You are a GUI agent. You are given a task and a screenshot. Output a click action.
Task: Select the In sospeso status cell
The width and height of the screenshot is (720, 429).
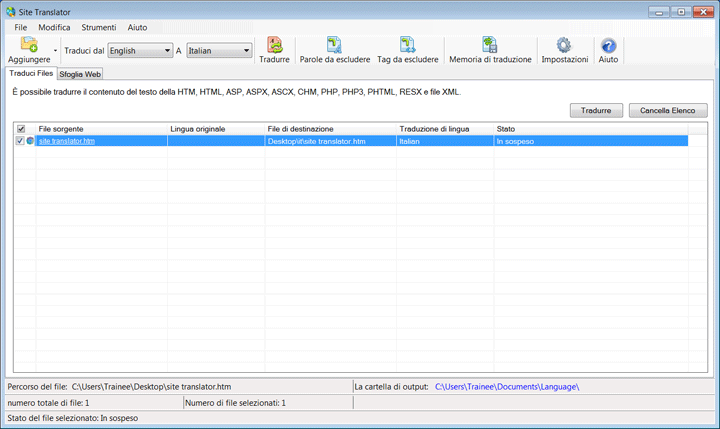pyautogui.click(x=591, y=141)
